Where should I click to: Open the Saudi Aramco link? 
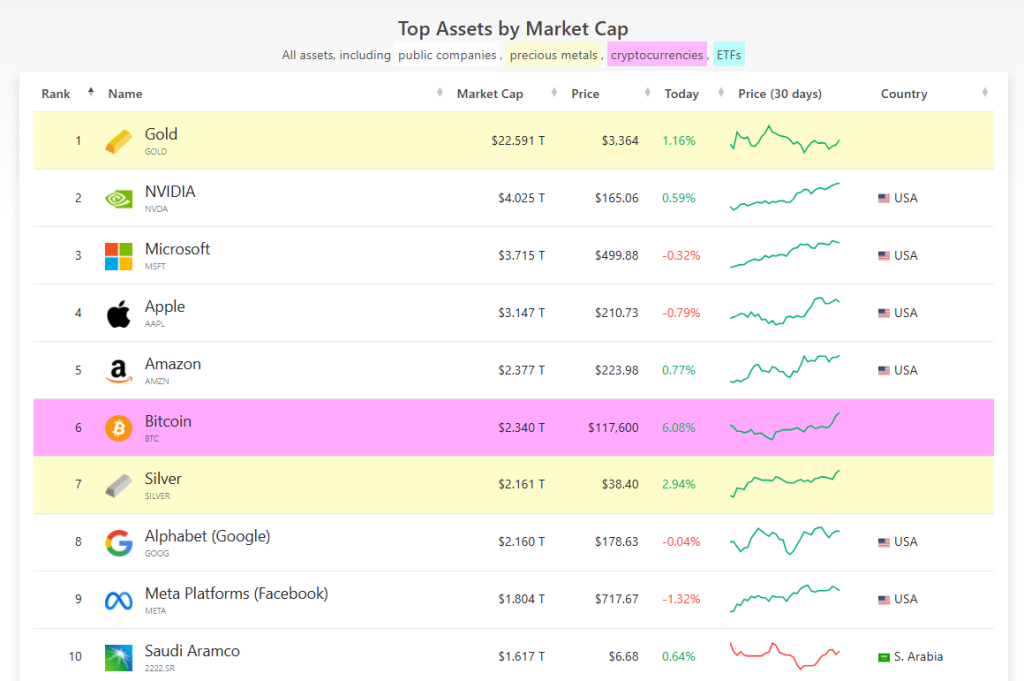pos(192,651)
